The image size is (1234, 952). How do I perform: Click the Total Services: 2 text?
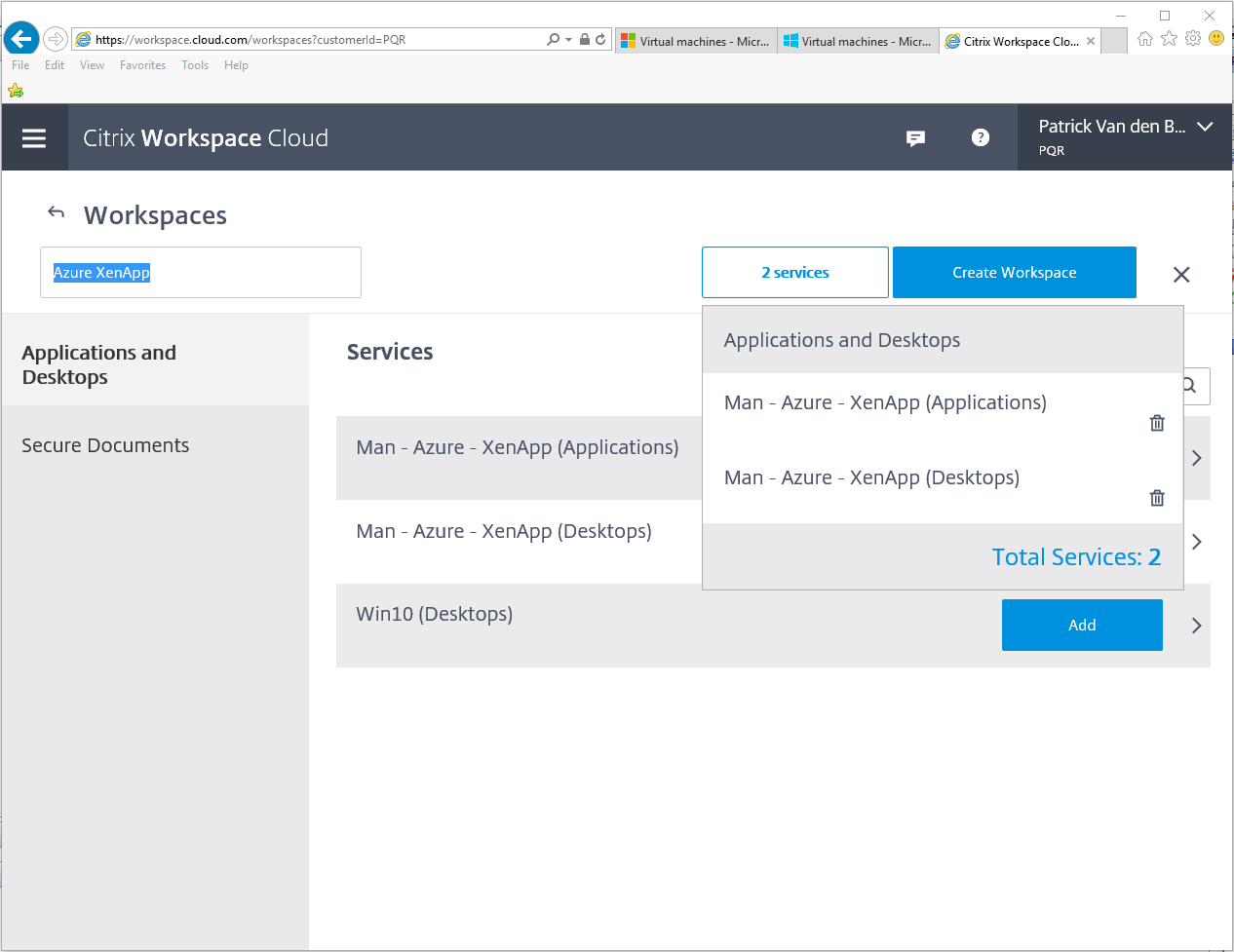[1076, 556]
